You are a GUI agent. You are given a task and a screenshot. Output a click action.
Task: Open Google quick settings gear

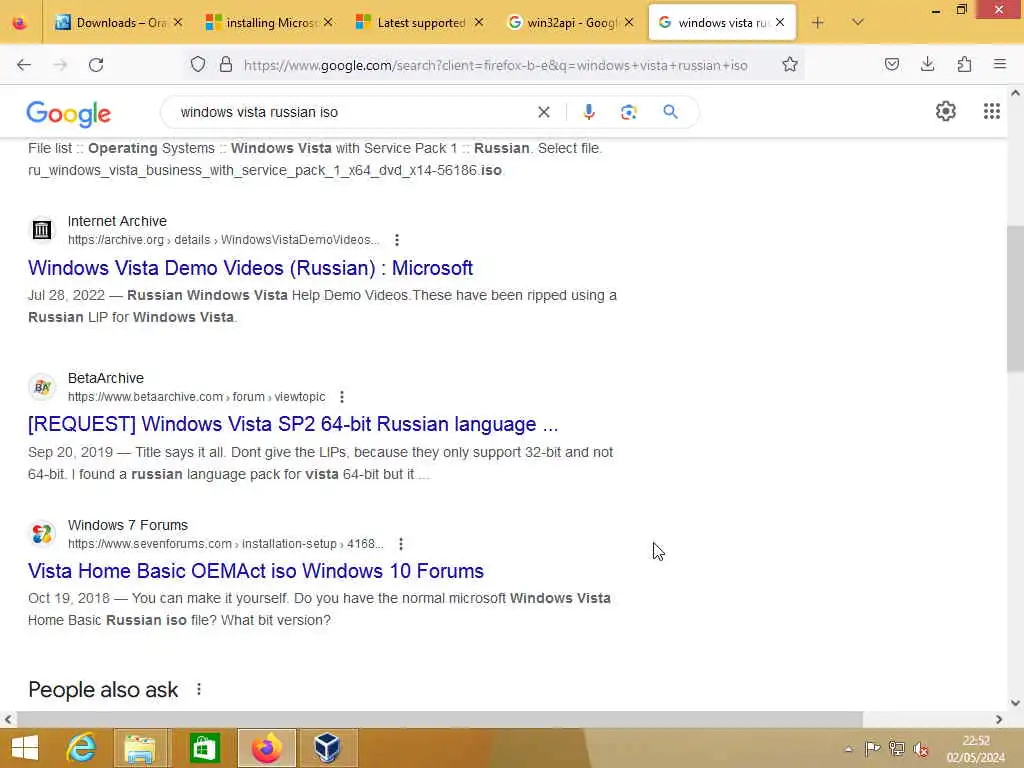pyautogui.click(x=945, y=111)
